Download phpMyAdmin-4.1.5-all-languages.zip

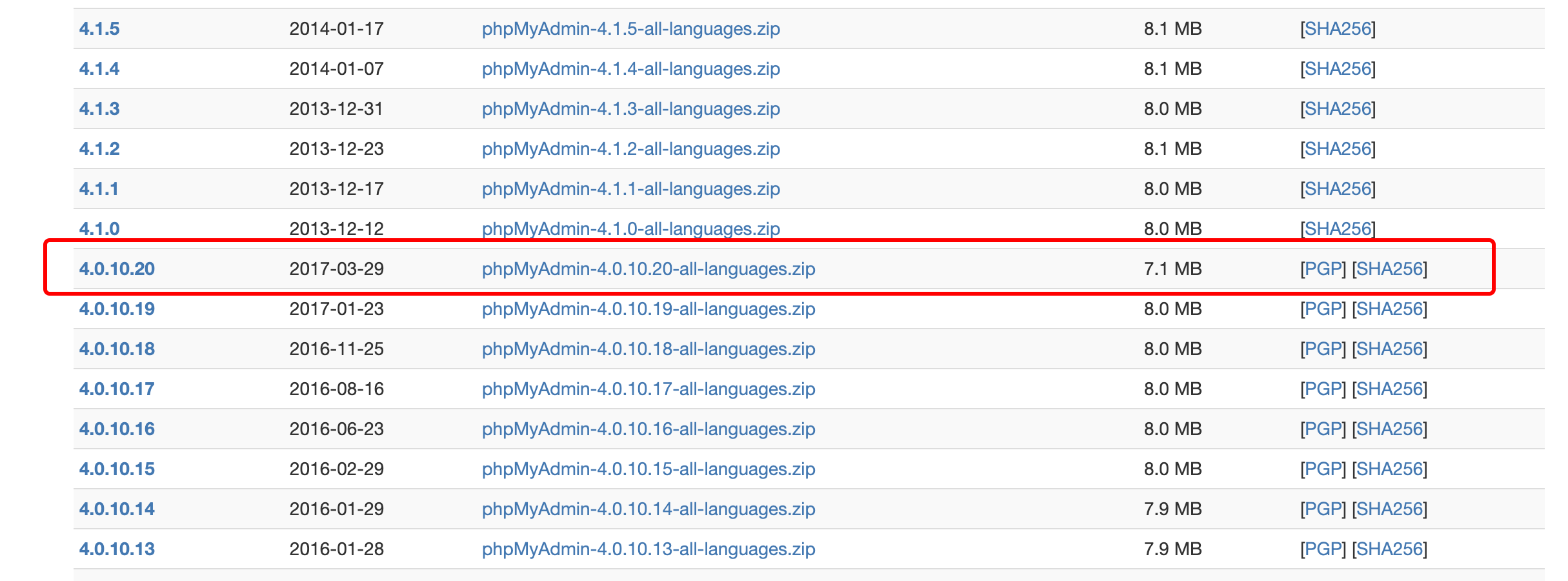coord(631,28)
